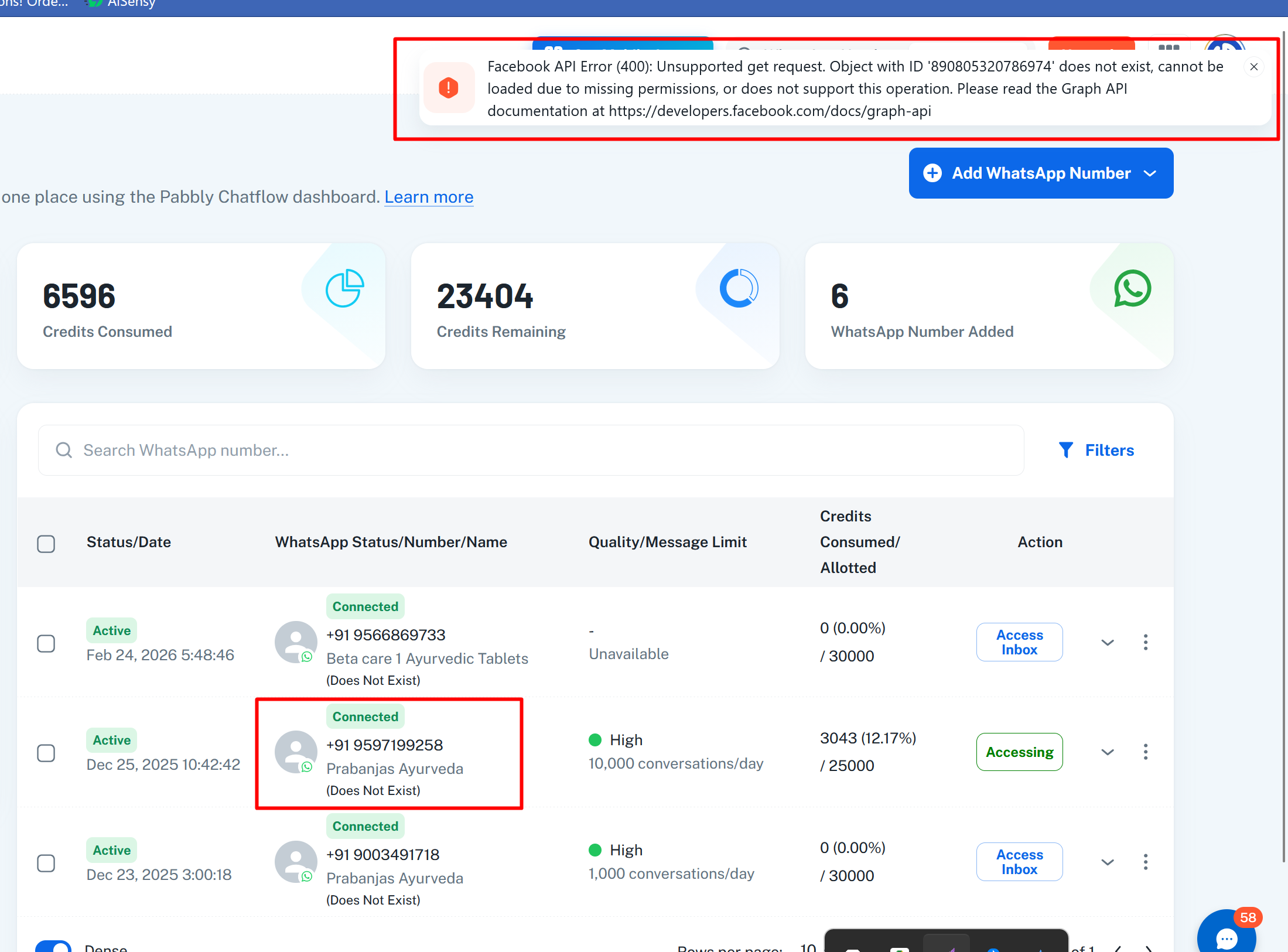Viewport: 1288px width, 952px height.
Task: Click the Active badge on Feb 24, 2026 row
Action: [x=112, y=630]
